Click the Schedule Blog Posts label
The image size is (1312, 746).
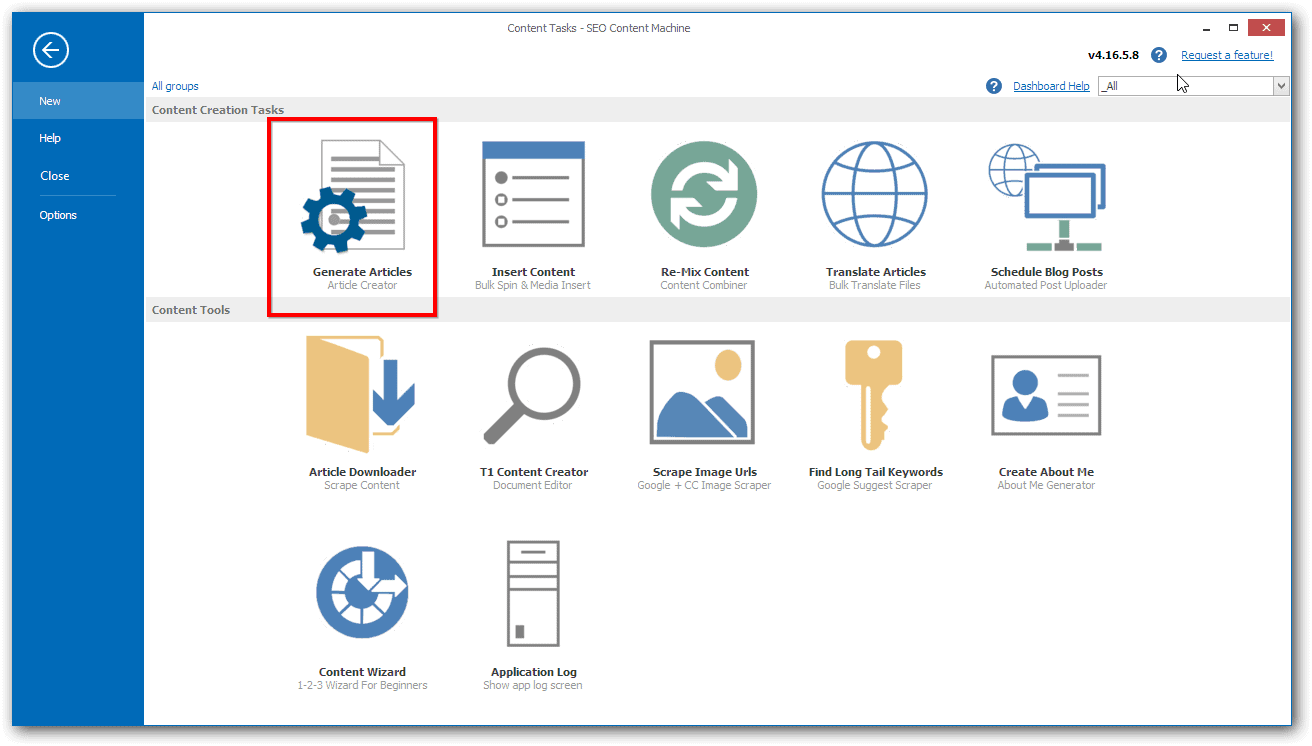(x=1046, y=272)
